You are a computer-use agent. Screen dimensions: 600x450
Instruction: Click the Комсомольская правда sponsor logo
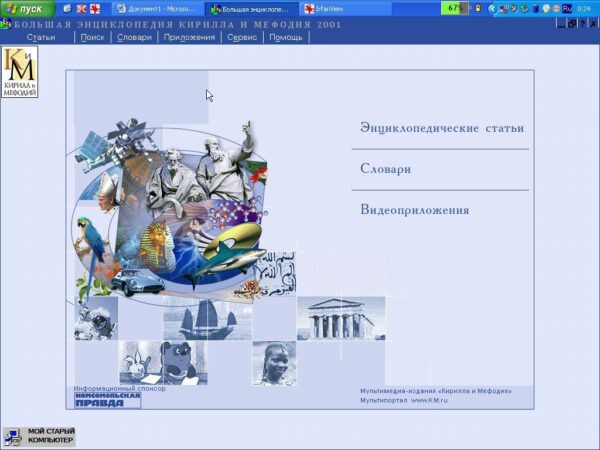pos(107,400)
